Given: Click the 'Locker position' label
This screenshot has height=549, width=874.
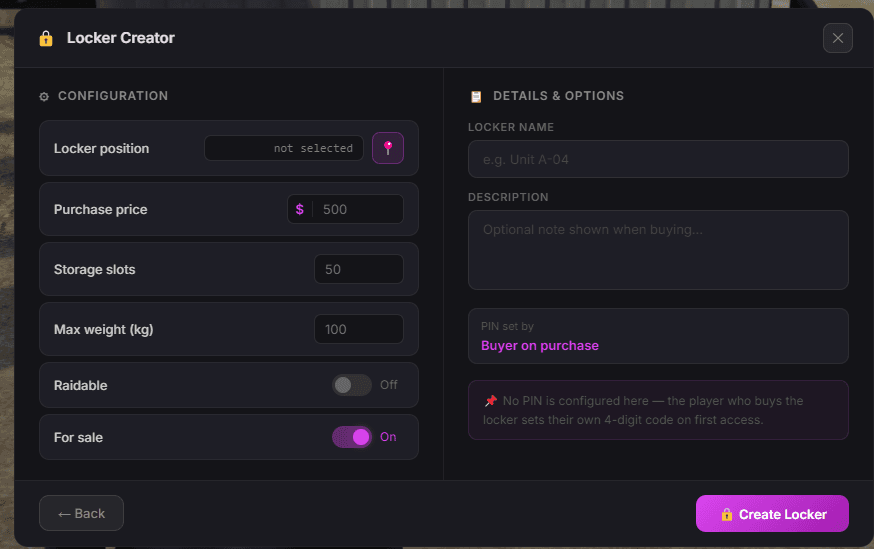Looking at the screenshot, I should click(101, 149).
